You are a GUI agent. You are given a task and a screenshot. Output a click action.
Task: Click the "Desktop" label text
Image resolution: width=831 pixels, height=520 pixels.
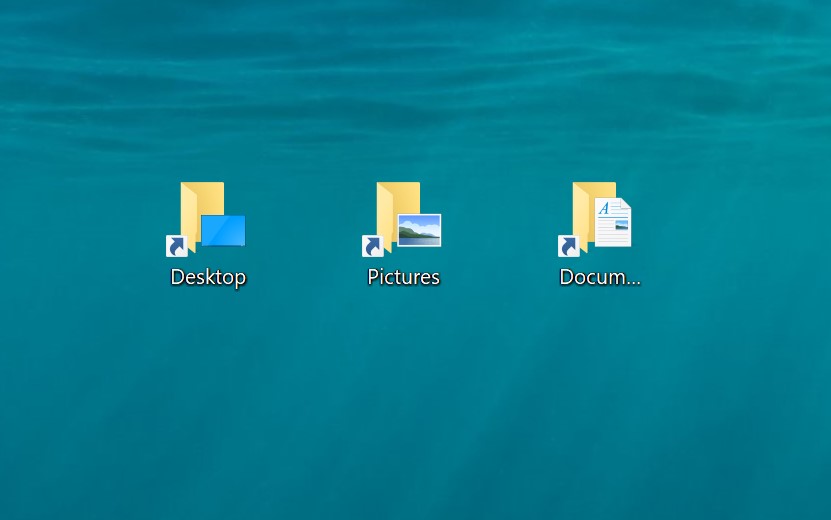pyautogui.click(x=208, y=277)
